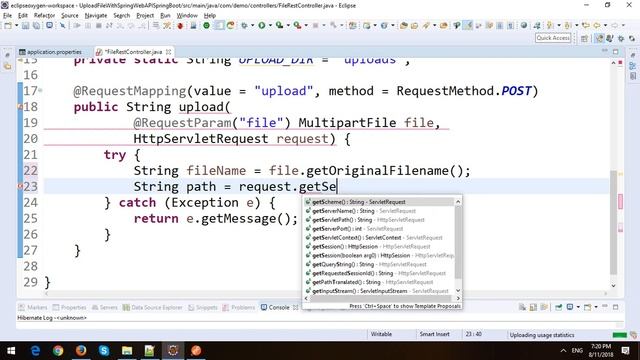Screen dimensions: 640x360
Task: Minimize the Console panel icon
Action: [605, 307]
